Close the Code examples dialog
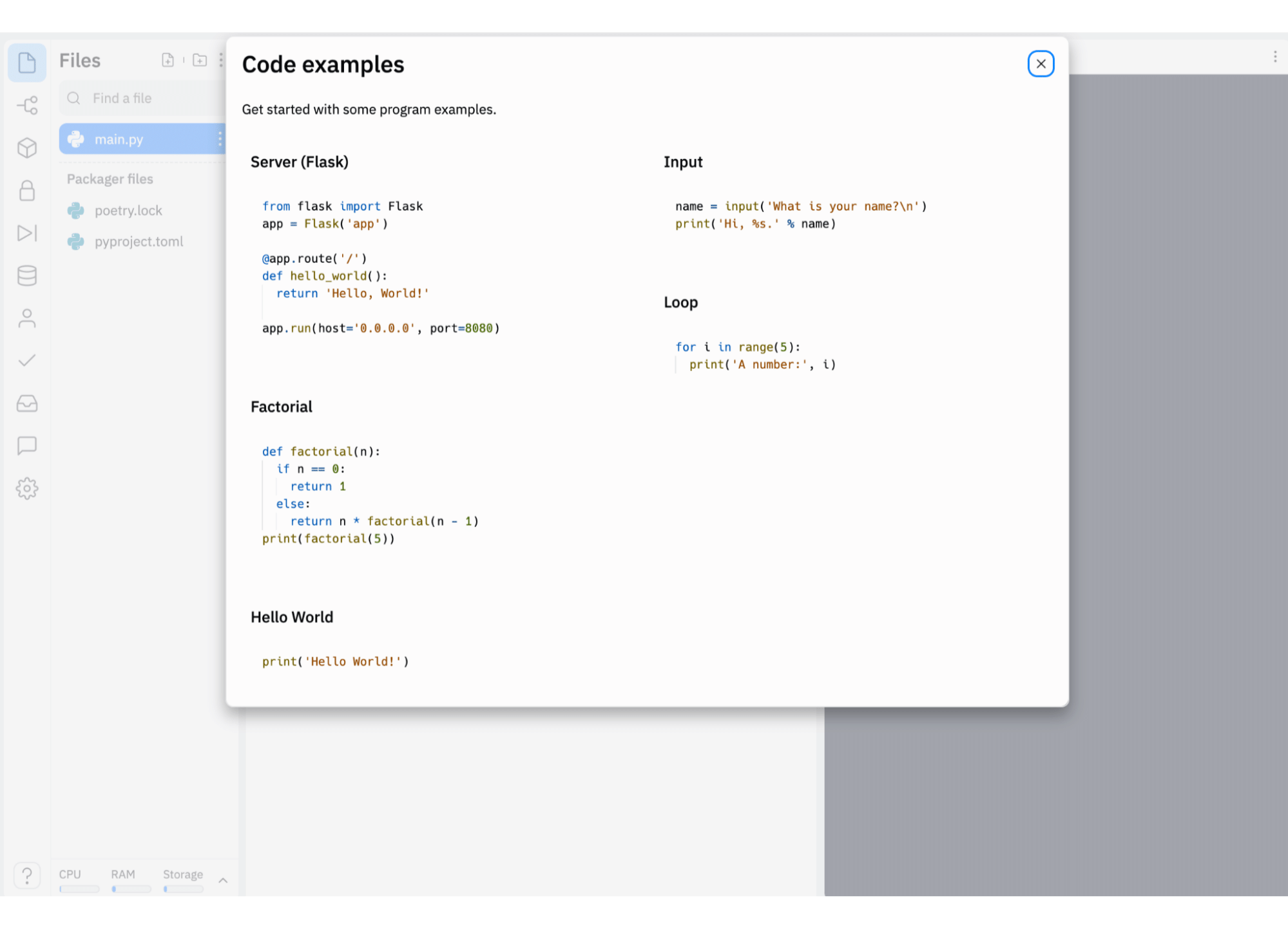1288x929 pixels. pyautogui.click(x=1041, y=64)
